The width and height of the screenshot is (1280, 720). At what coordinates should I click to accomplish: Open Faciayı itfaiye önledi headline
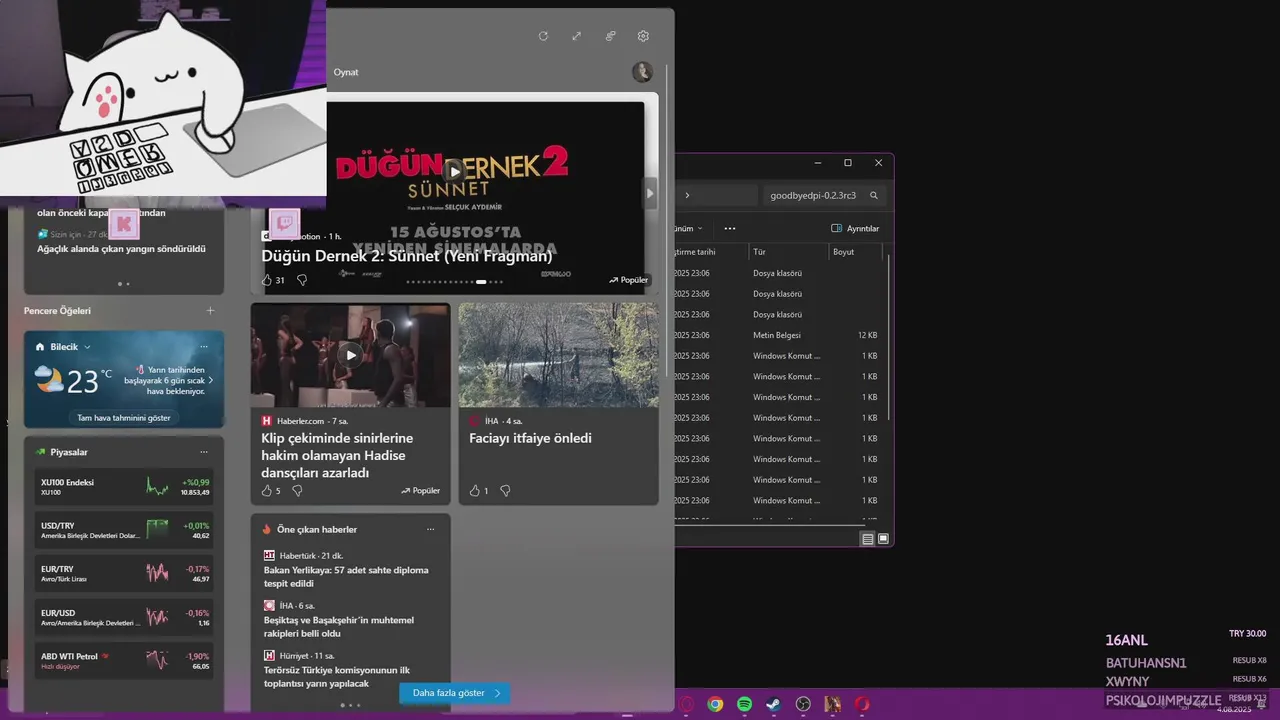530,438
